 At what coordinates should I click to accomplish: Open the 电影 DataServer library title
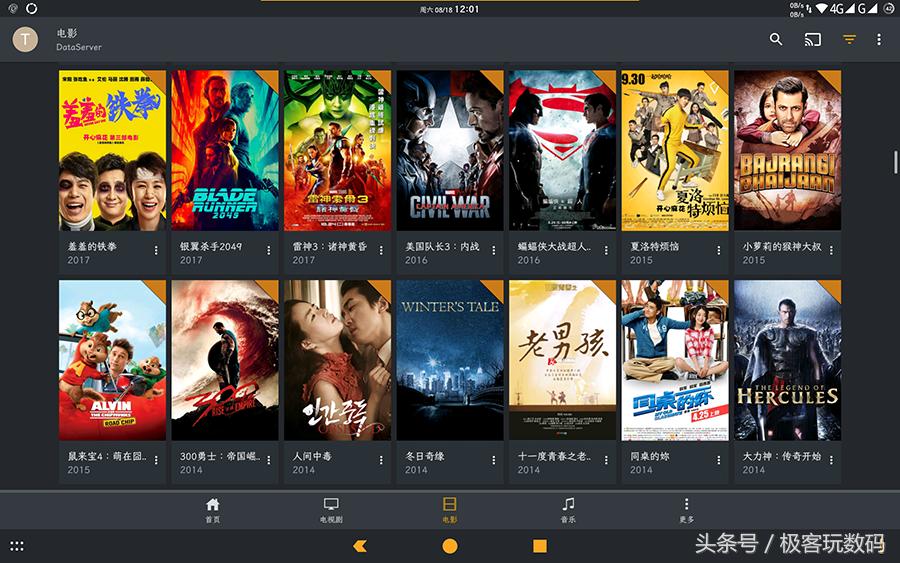tap(79, 40)
